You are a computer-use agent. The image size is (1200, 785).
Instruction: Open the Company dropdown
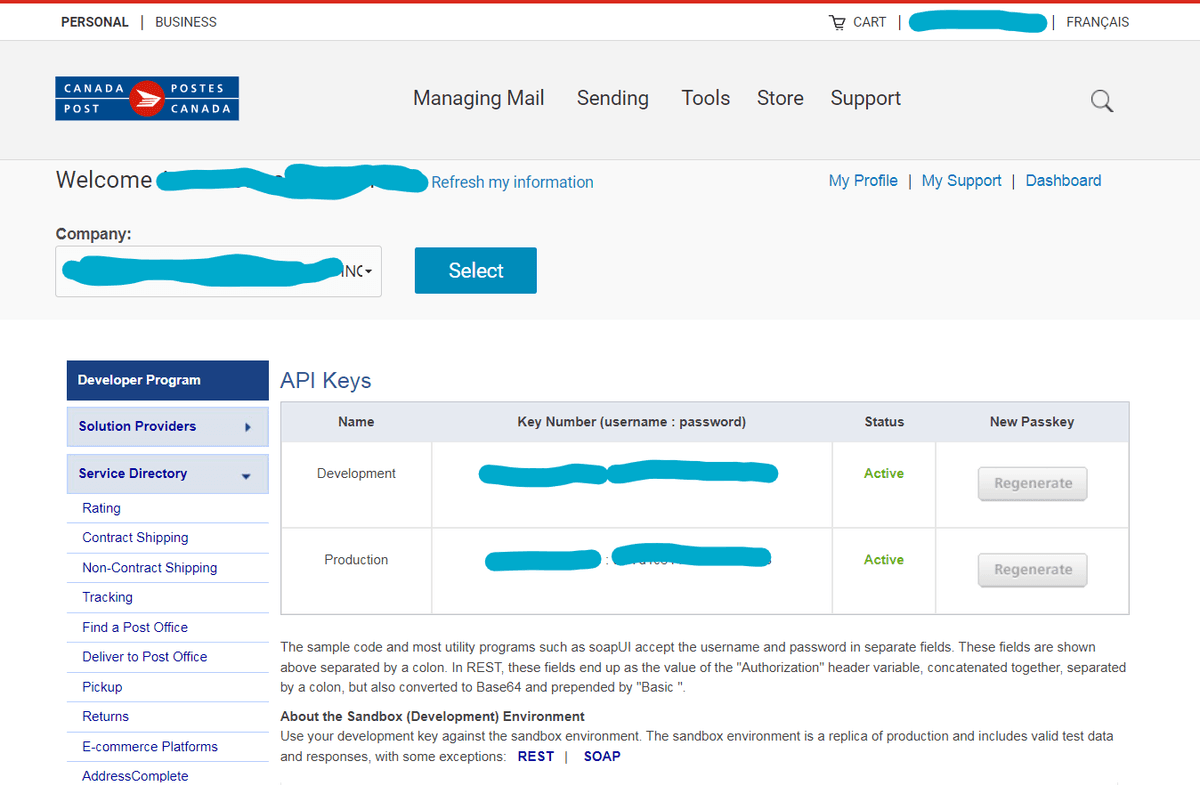pos(218,271)
